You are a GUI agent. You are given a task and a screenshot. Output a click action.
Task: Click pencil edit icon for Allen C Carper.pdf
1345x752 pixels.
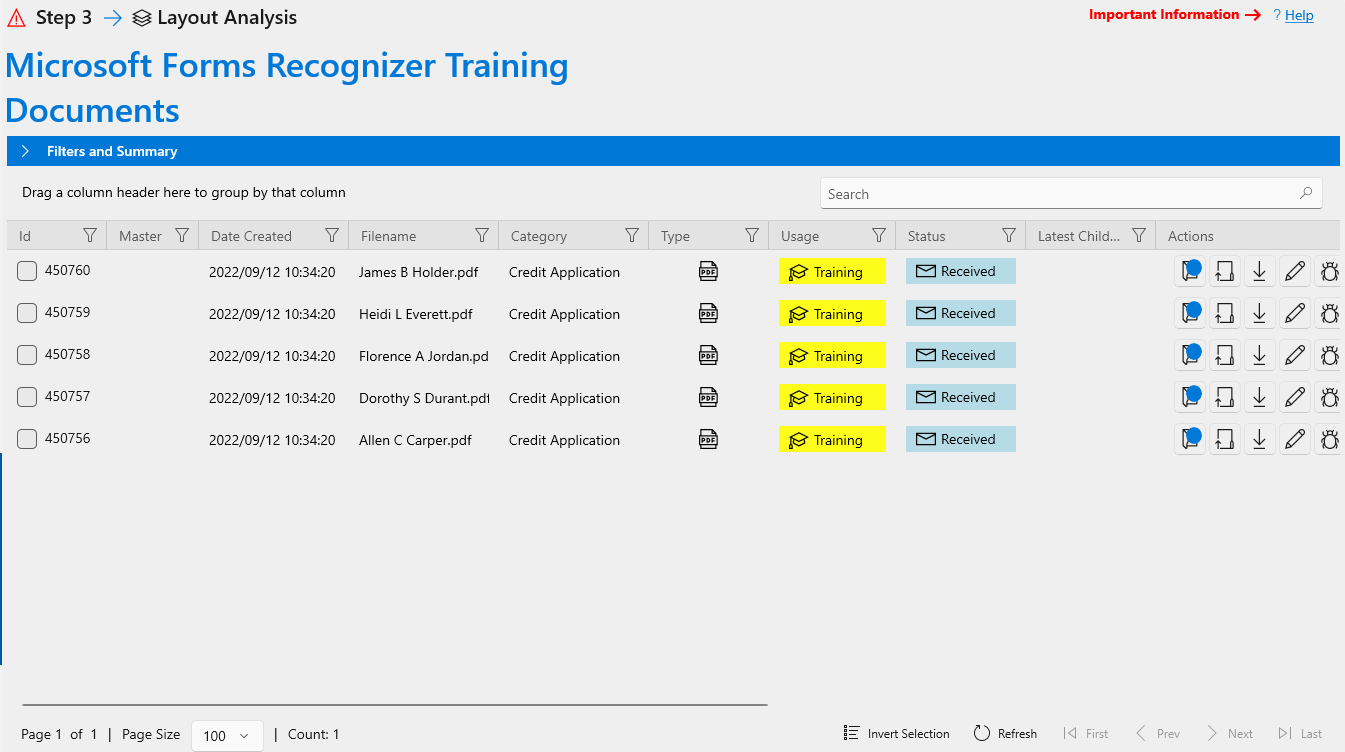pos(1295,439)
